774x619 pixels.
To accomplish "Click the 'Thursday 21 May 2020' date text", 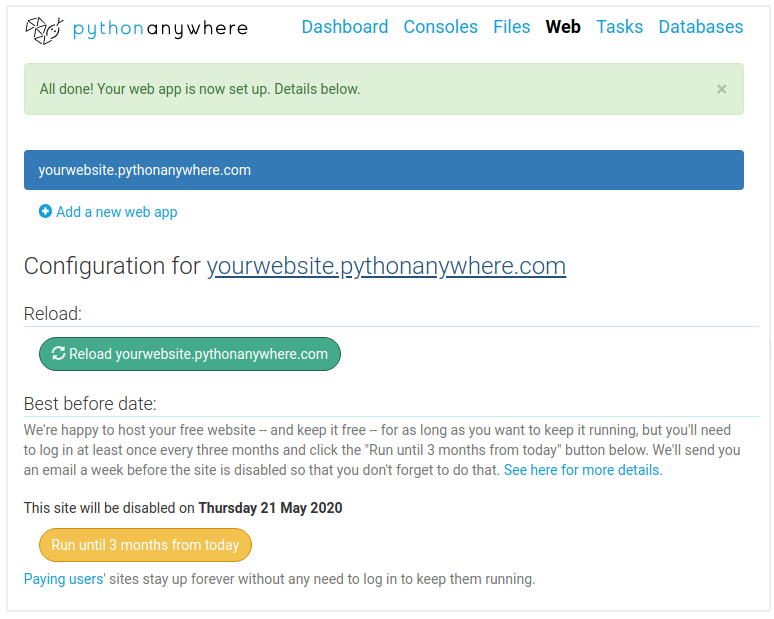I will click(x=270, y=508).
